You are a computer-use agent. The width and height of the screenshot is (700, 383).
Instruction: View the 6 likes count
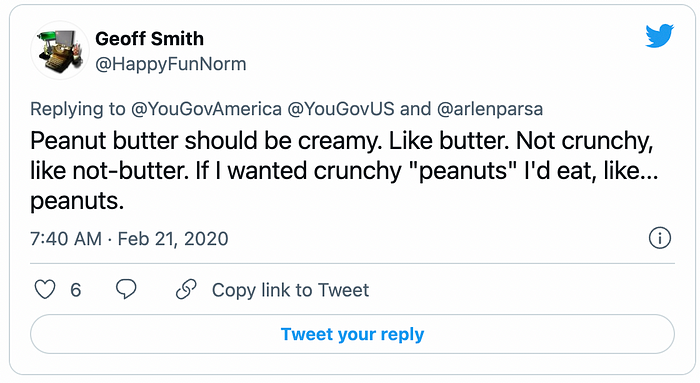pyautogui.click(x=76, y=290)
